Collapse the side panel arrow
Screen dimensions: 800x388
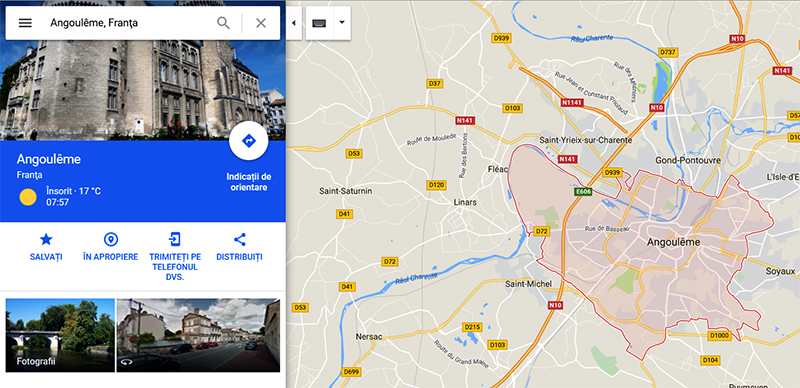pyautogui.click(x=294, y=23)
